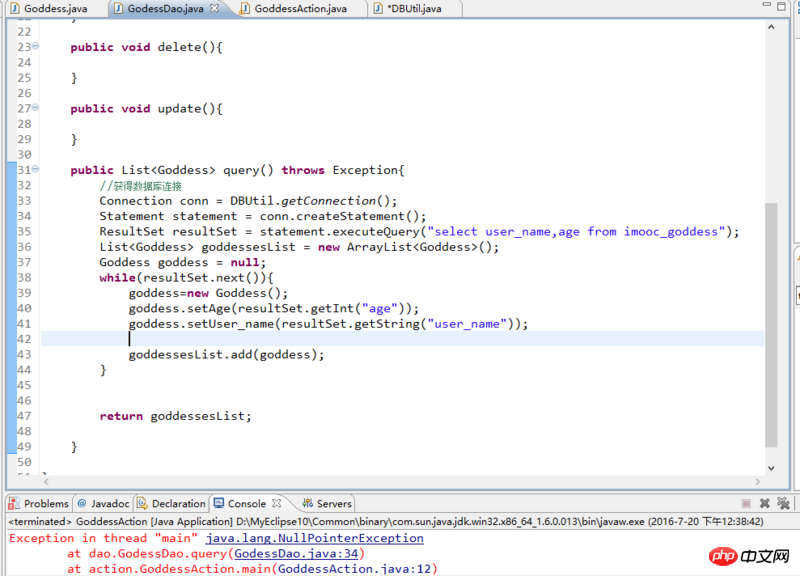Collapse the delete() method fold marker
Viewport: 800px width, 576px height.
pos(36,47)
